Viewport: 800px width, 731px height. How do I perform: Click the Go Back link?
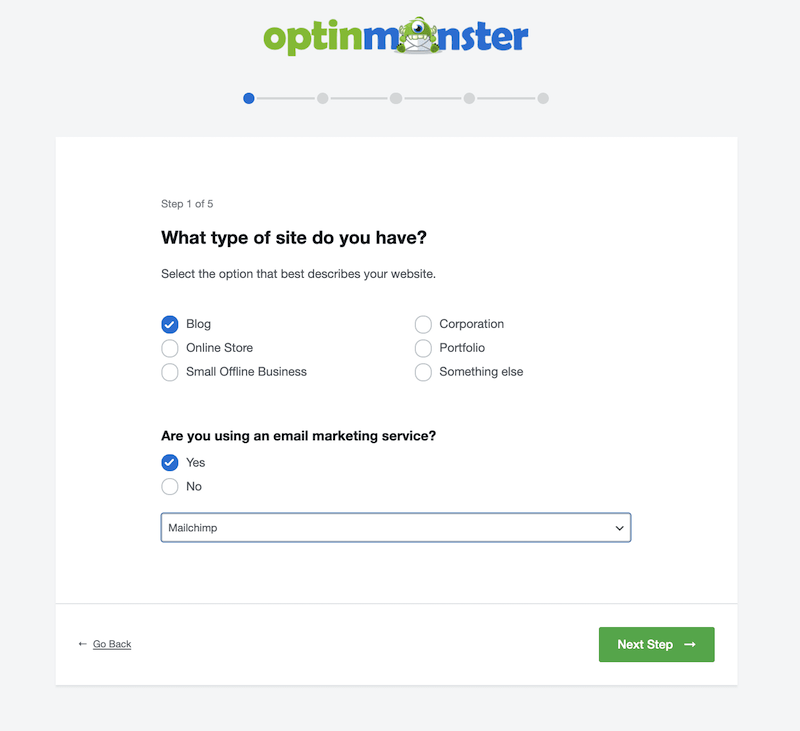point(110,644)
